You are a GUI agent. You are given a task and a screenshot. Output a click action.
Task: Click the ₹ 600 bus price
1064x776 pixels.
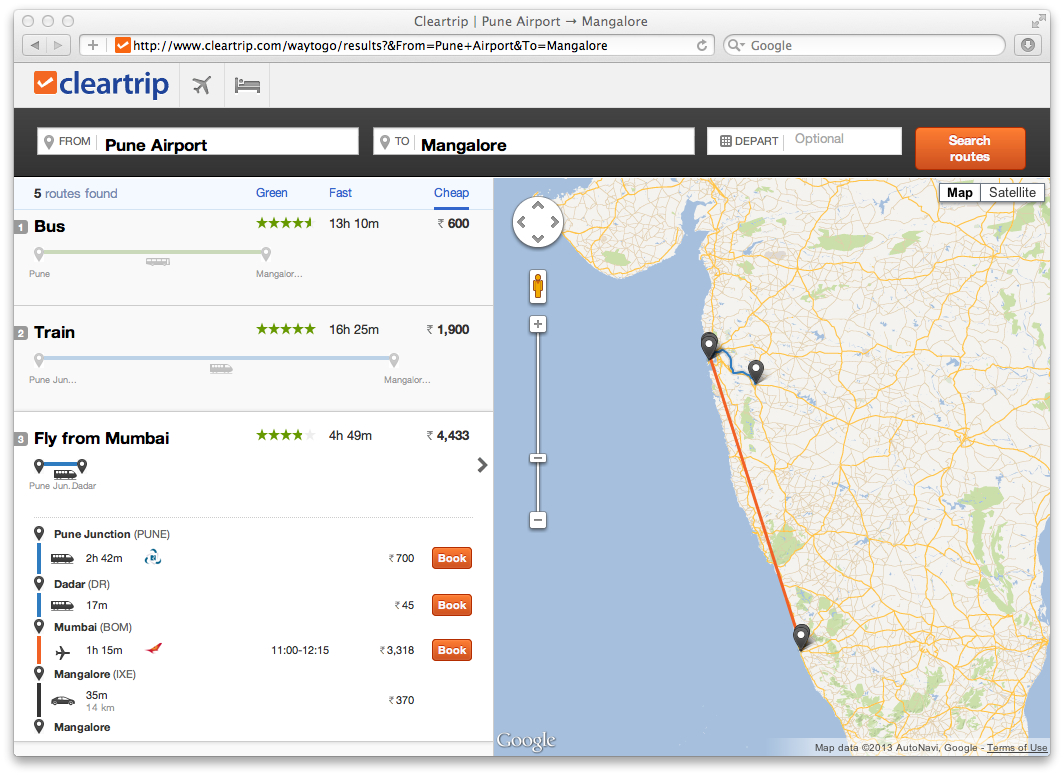tap(453, 223)
